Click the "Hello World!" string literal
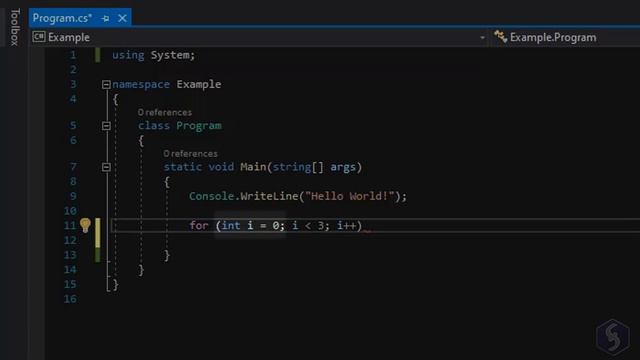Viewport: 640px width, 360px height. (x=349, y=196)
